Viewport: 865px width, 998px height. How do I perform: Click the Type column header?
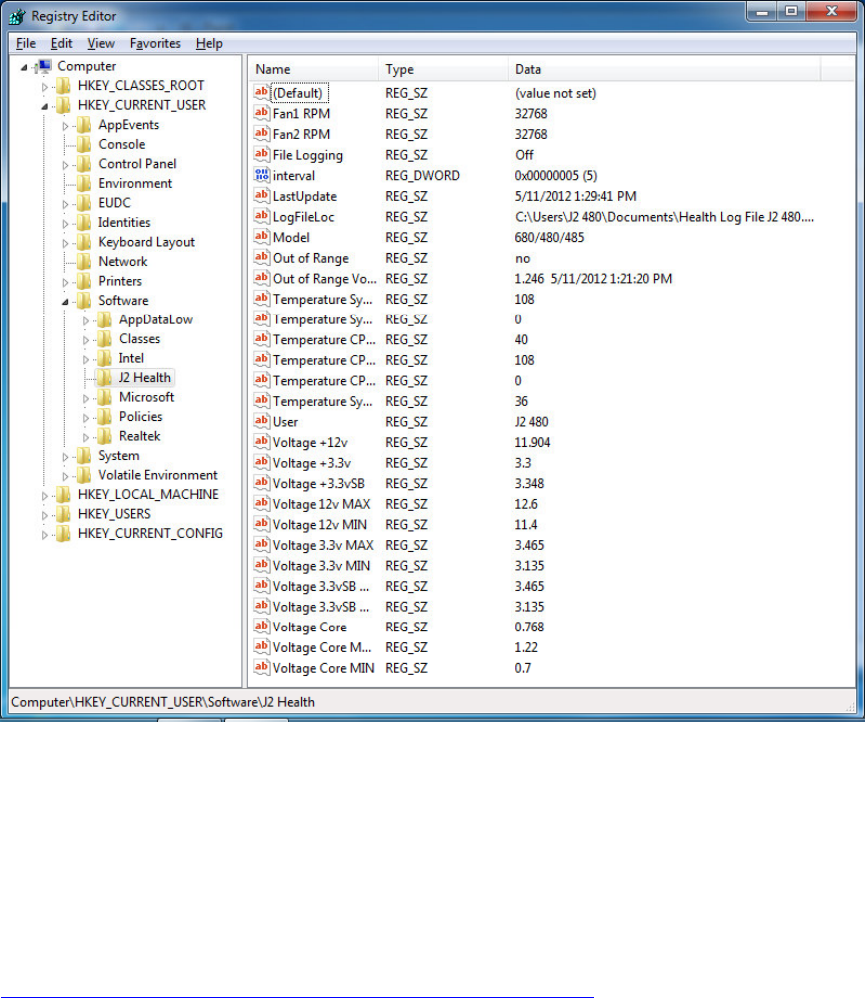pos(444,69)
